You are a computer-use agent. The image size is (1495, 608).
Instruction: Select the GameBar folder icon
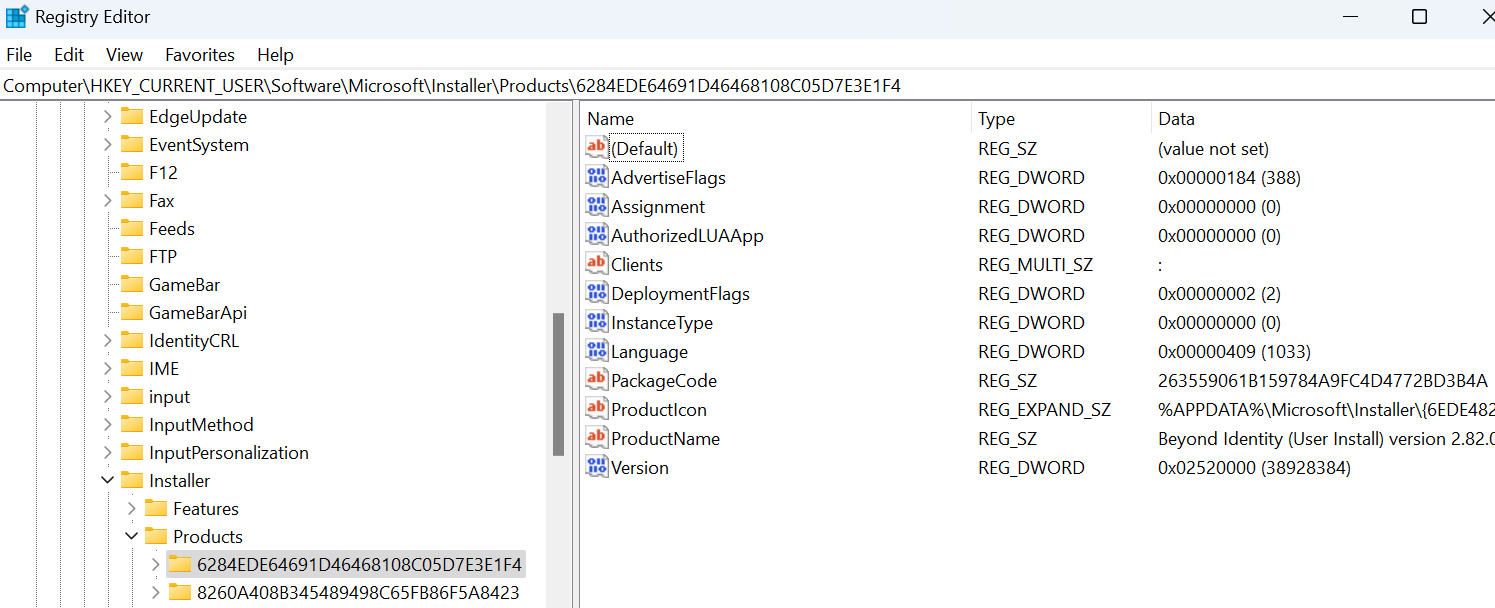[132, 285]
